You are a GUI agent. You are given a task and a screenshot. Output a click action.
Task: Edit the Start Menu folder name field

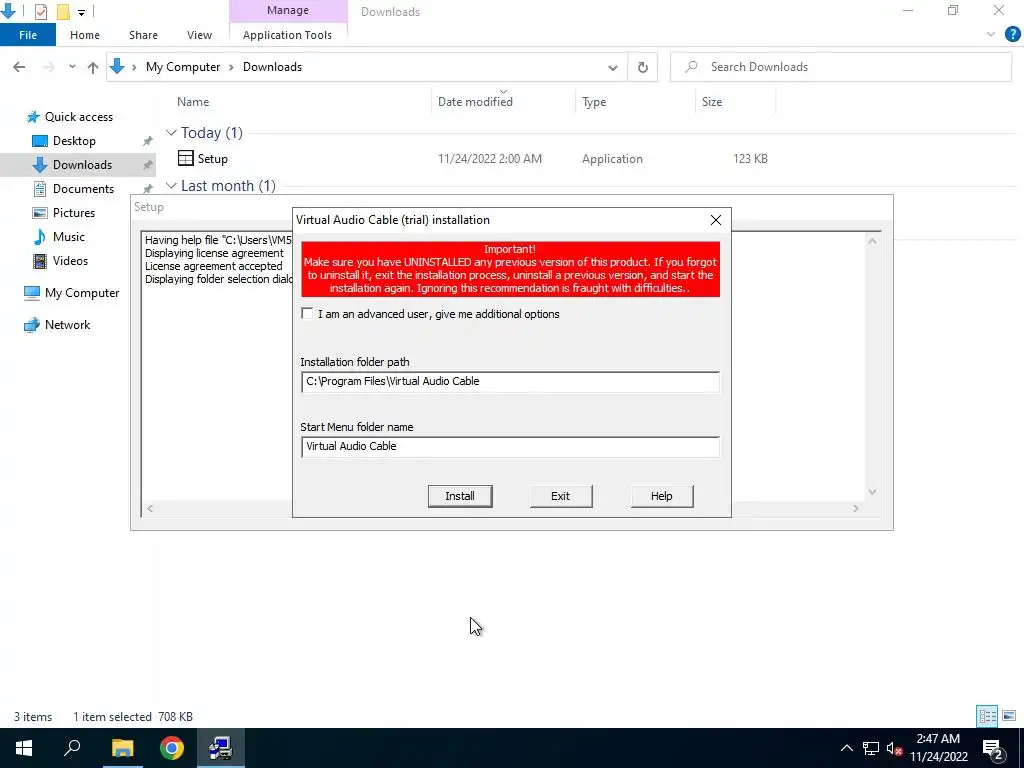(510, 447)
